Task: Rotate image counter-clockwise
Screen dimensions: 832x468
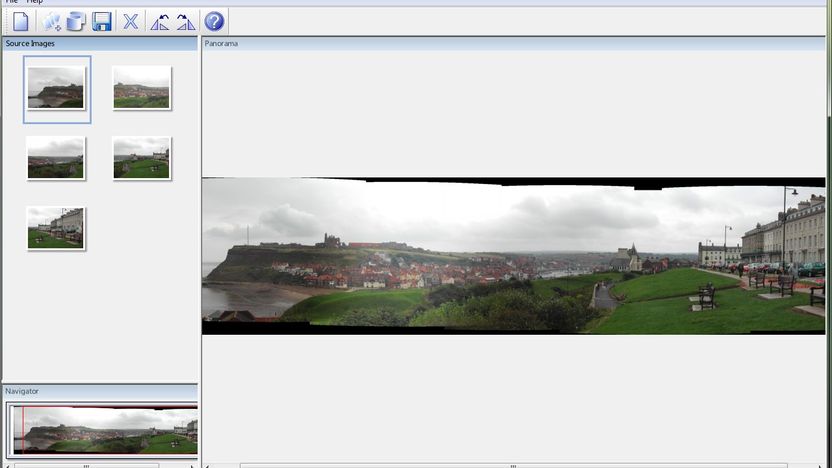Action: [x=160, y=22]
